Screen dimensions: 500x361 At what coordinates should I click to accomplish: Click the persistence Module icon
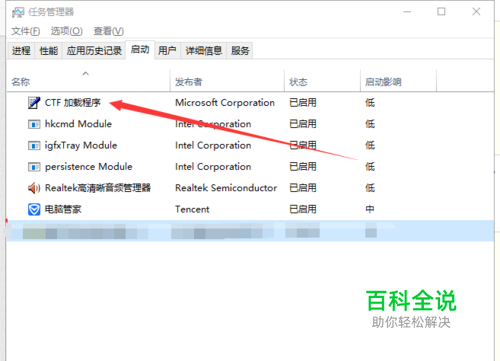coord(34,167)
